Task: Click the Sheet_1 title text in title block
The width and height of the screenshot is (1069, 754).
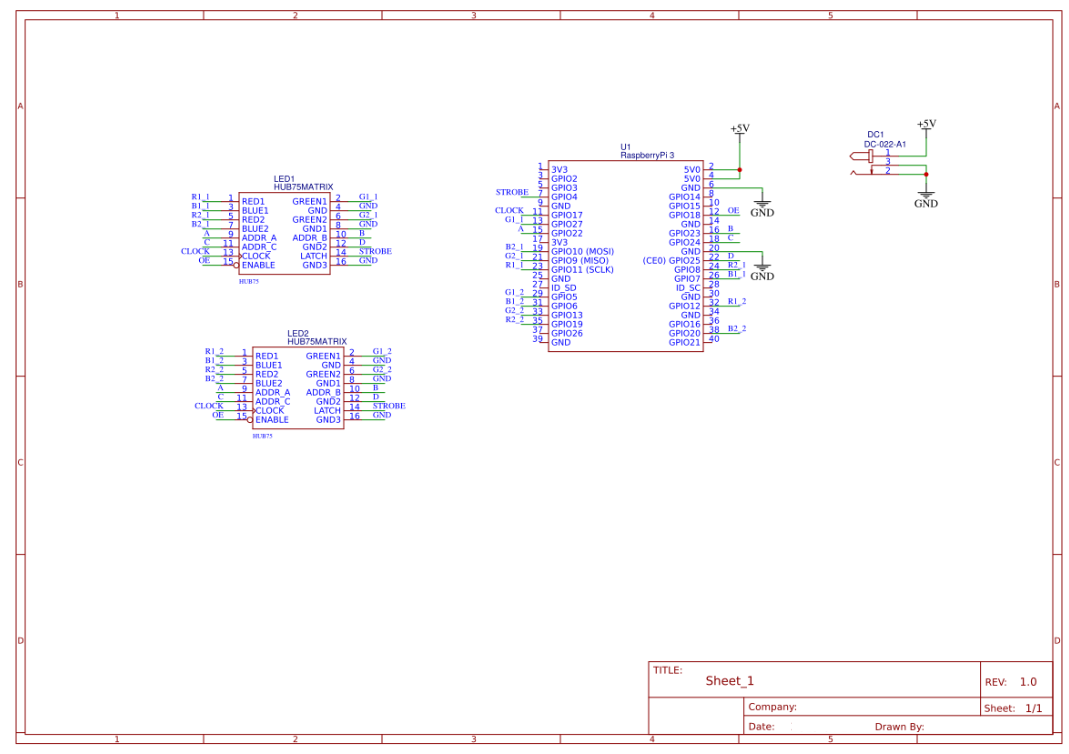Action: 731,681
